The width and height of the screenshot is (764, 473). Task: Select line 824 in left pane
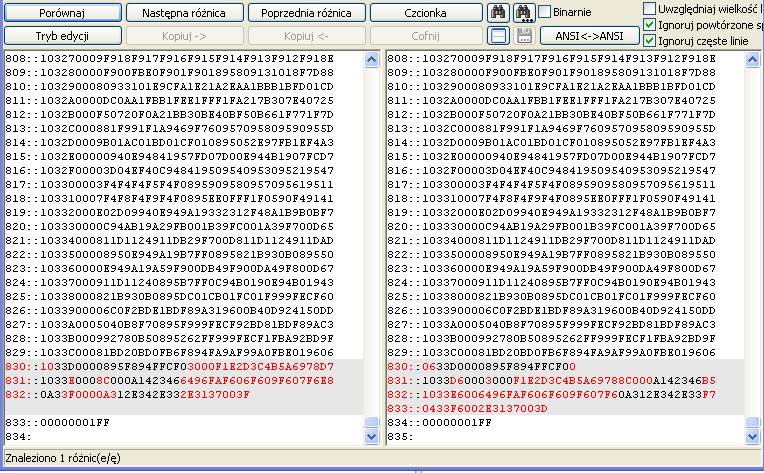pyautogui.click(x=170, y=283)
